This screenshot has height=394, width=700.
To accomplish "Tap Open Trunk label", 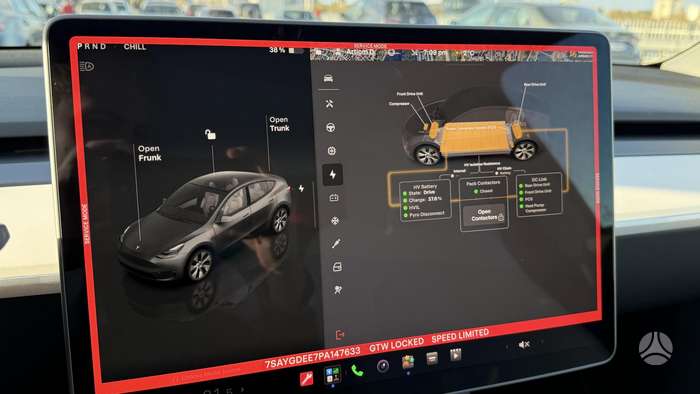I will pos(279,124).
